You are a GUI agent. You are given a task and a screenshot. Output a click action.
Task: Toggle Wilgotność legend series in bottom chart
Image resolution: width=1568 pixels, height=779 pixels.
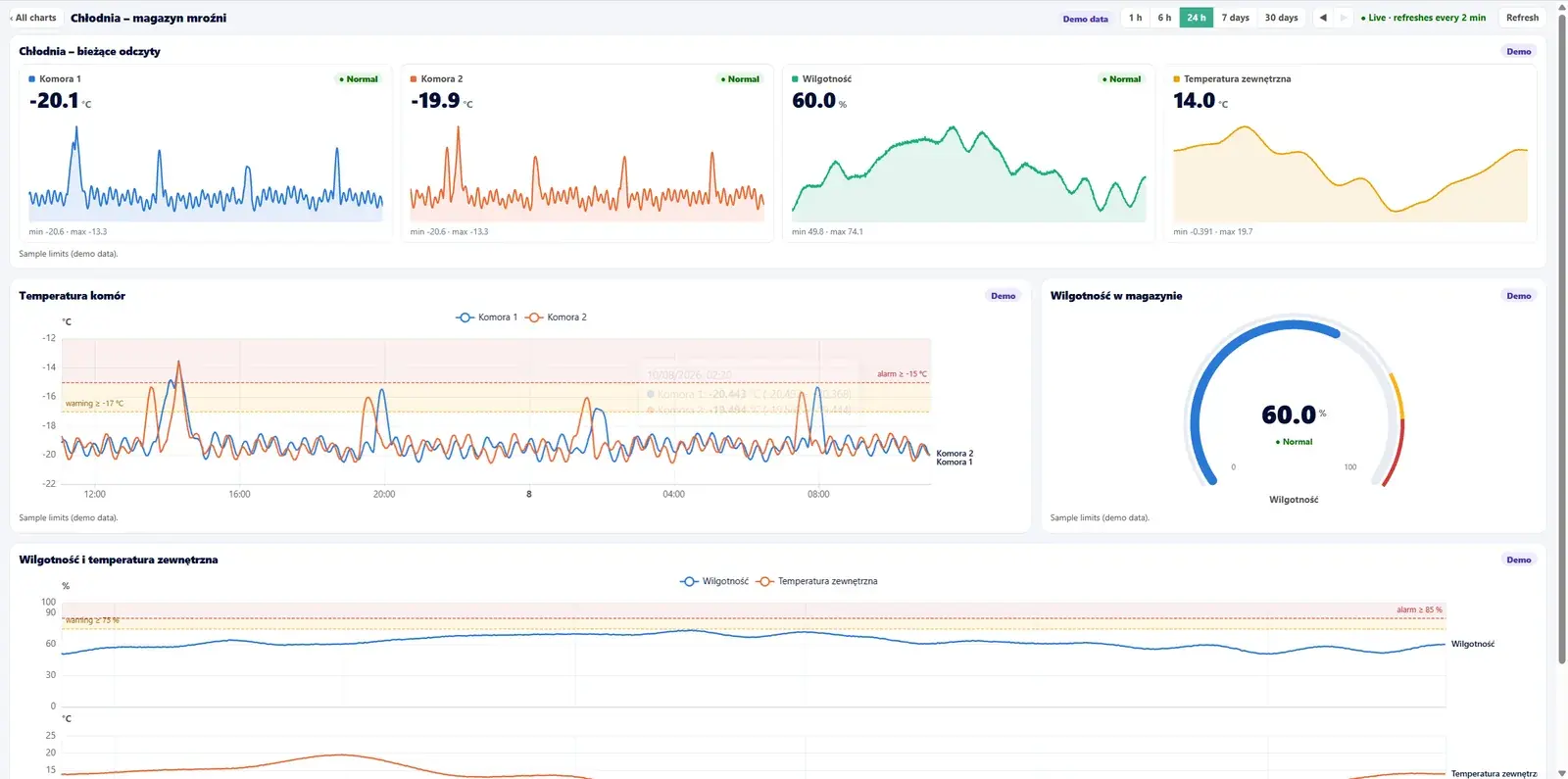tap(714, 581)
